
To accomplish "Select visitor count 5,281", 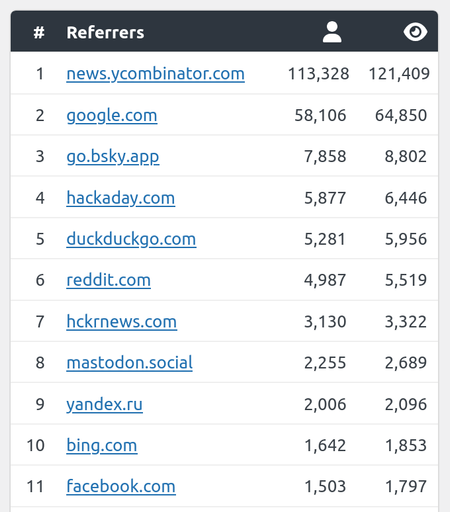I will pyautogui.click(x=325, y=239).
